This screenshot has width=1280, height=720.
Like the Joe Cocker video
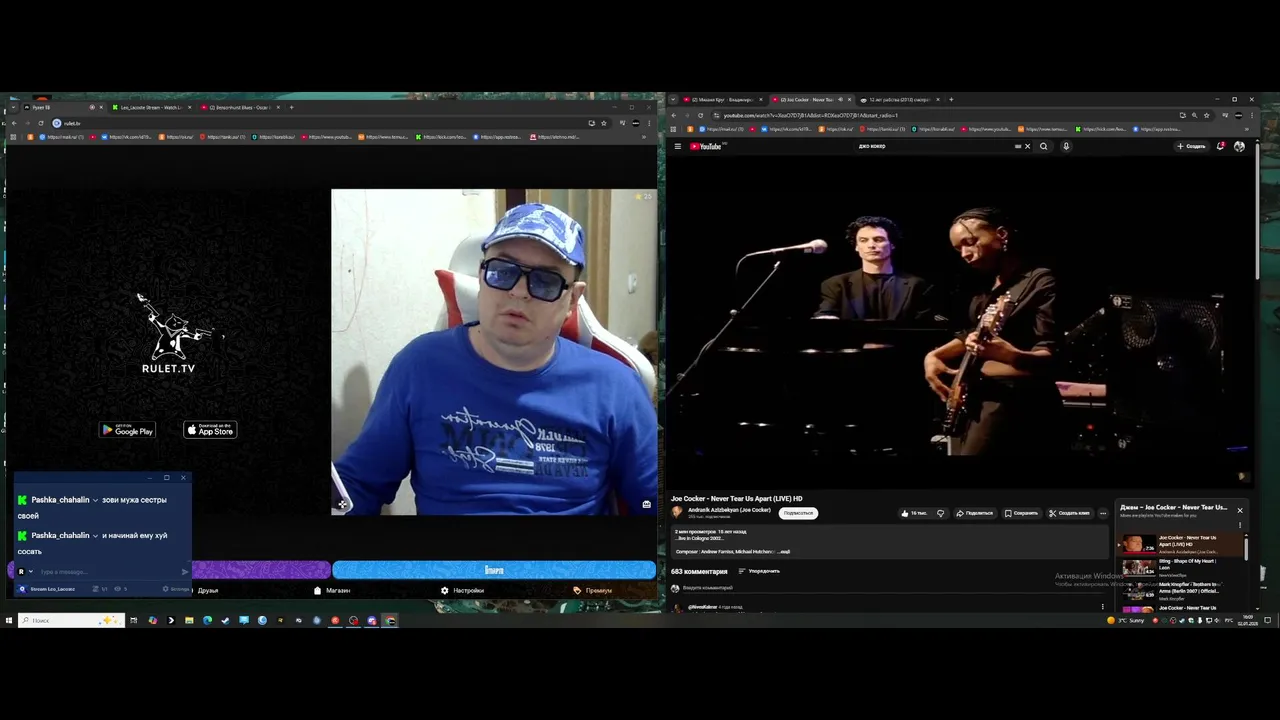914,513
